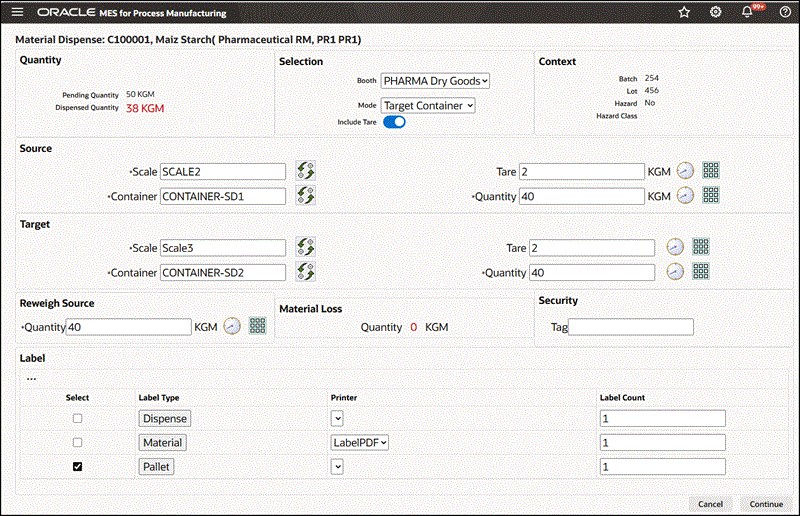Open the hamburger navigation menu
The width and height of the screenshot is (800, 516).
coord(17,12)
